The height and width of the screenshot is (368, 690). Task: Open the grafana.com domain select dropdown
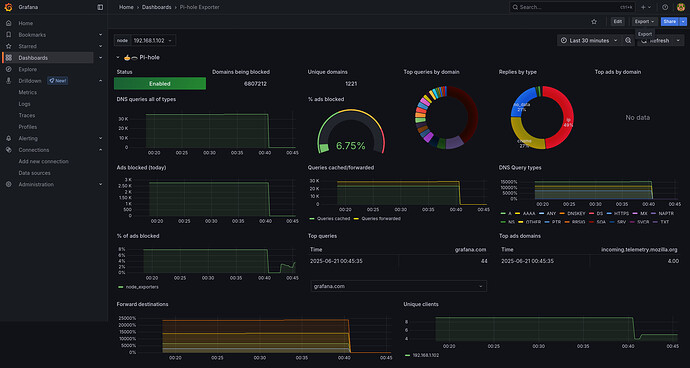399,286
